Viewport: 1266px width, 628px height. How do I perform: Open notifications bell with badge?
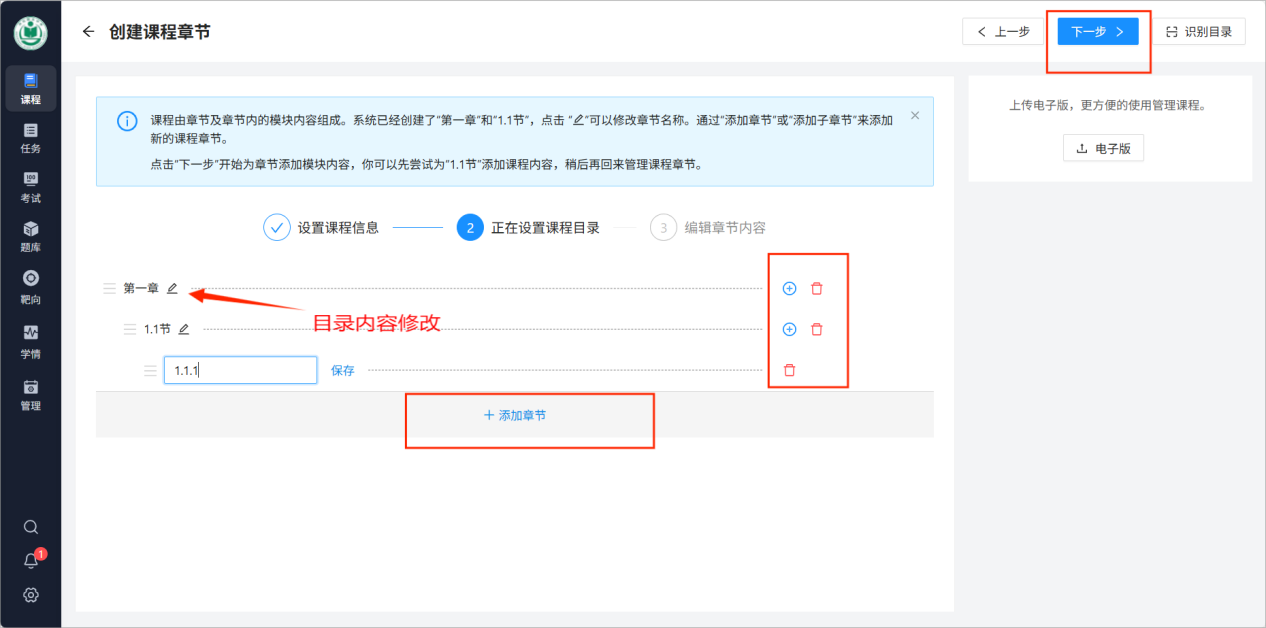31,560
